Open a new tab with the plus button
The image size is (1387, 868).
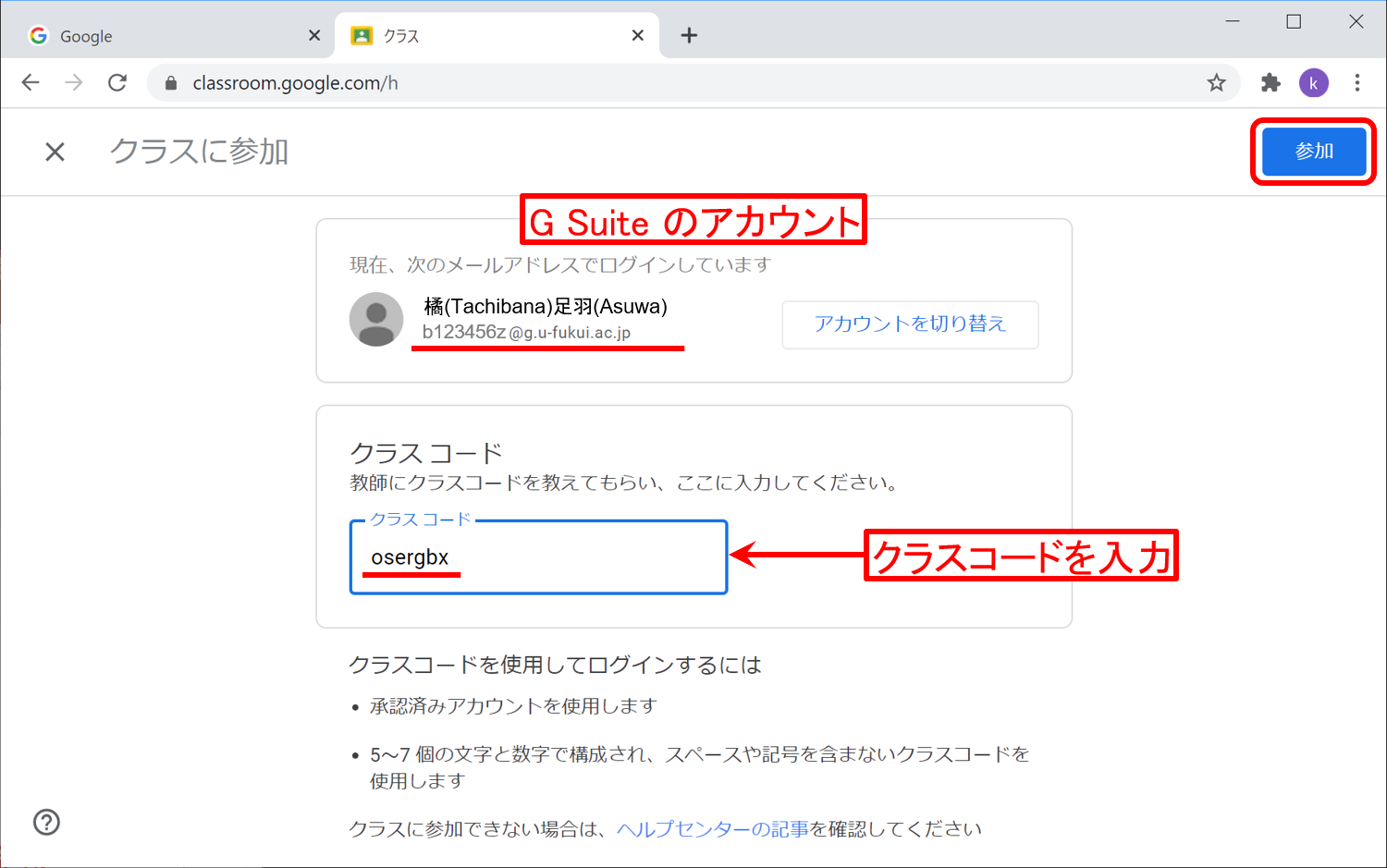pos(689,35)
